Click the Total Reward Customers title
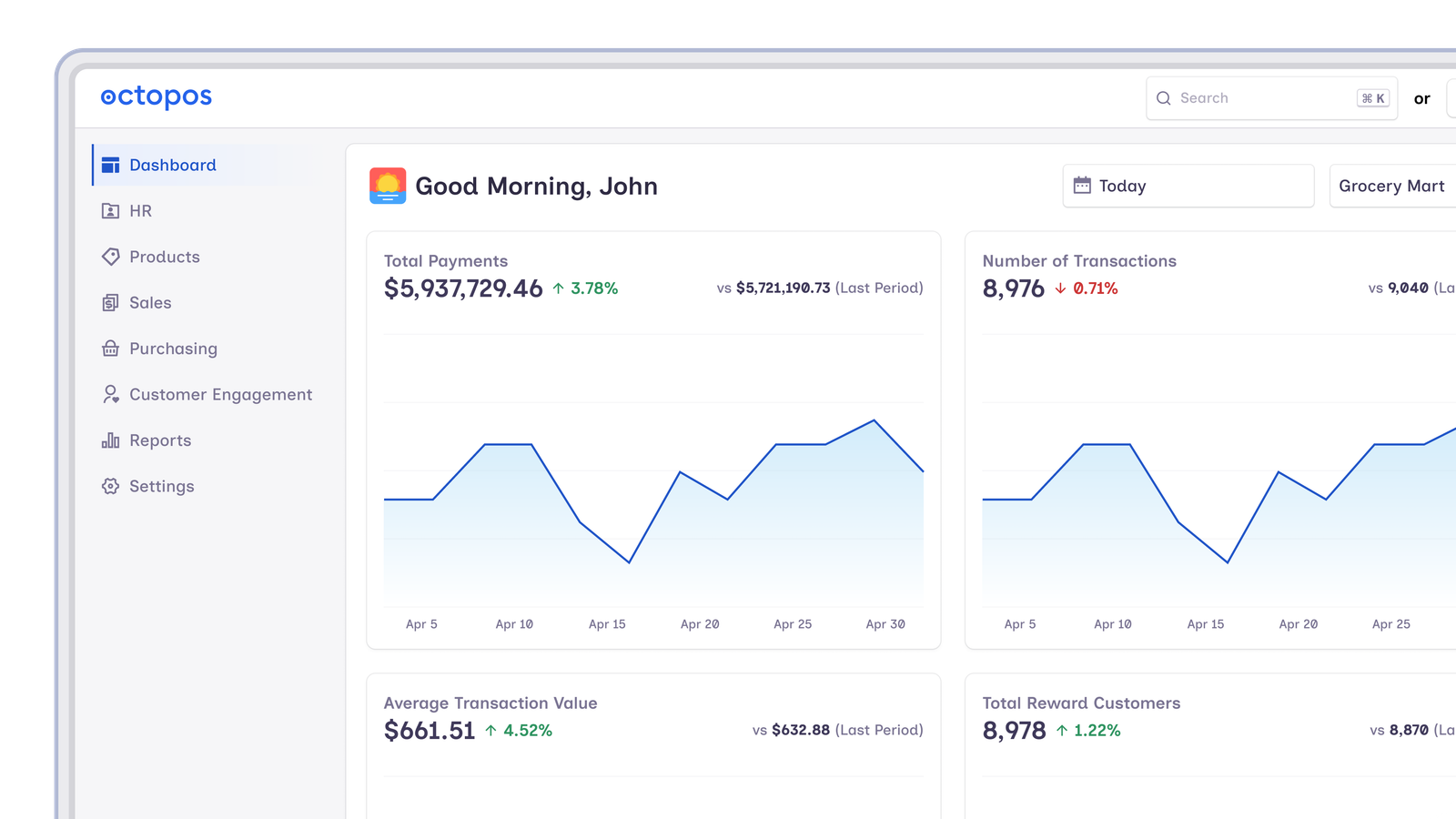This screenshot has width=1456, height=819. [x=1081, y=703]
